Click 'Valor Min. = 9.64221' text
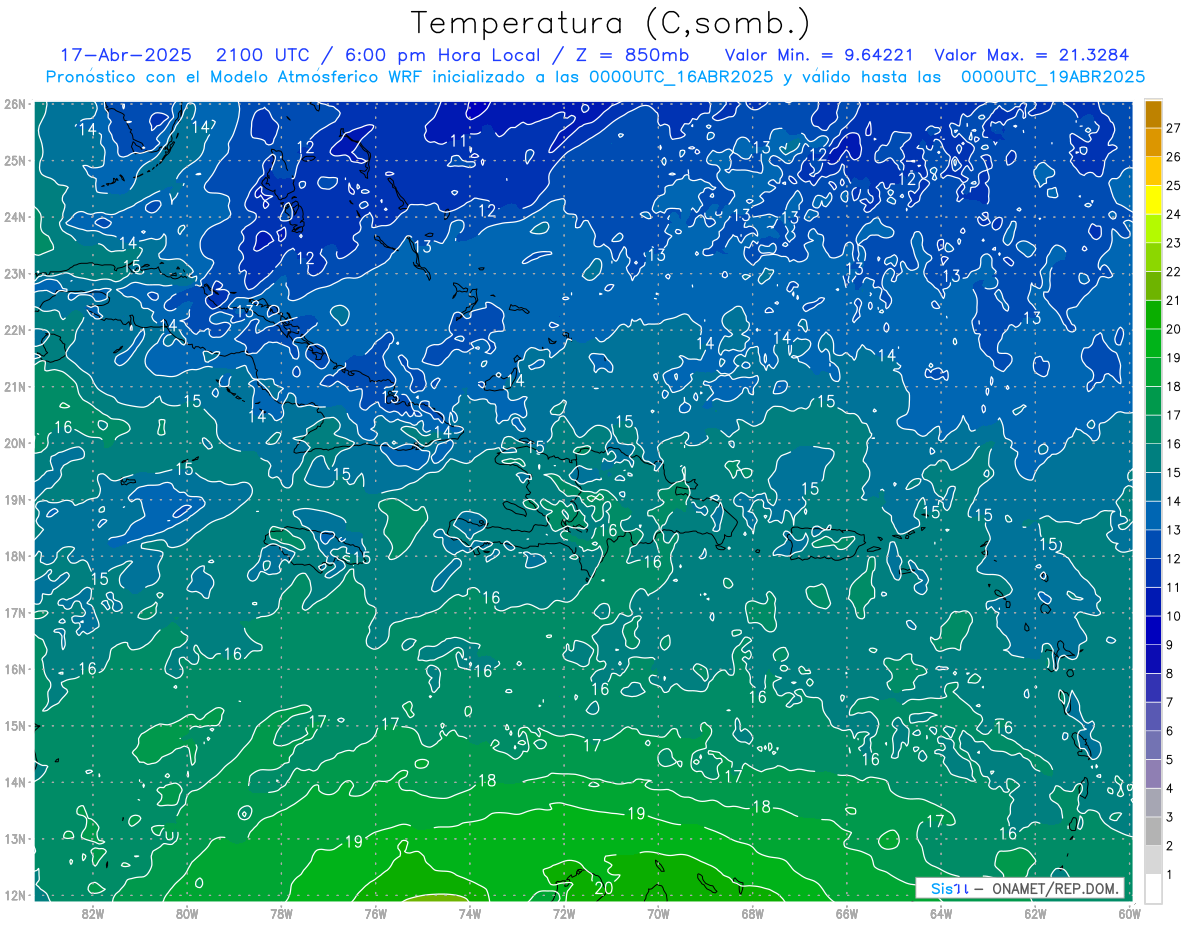Viewport: 1200px width, 927px height. point(820,55)
